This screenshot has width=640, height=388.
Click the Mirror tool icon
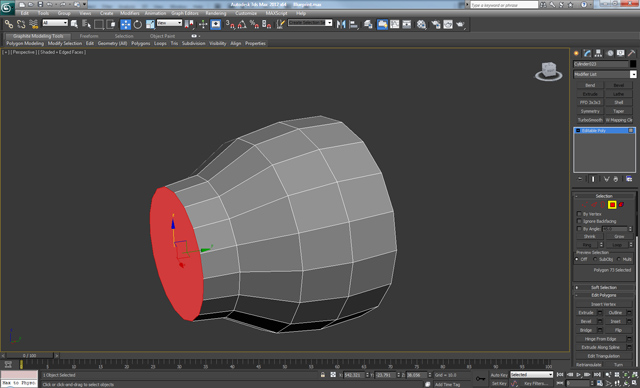341,24
